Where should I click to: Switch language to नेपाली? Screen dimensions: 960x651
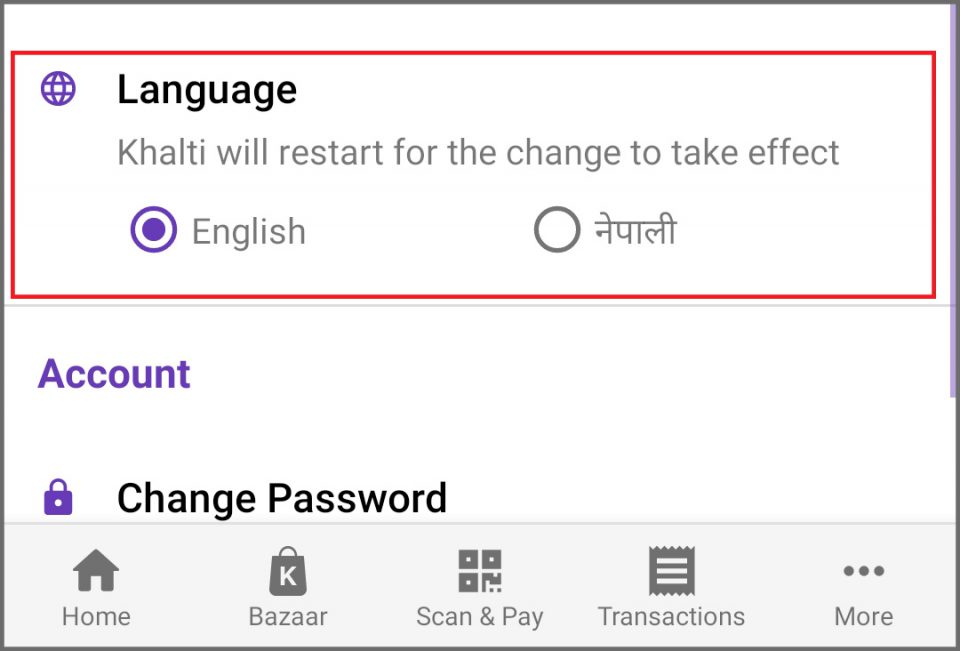coord(557,230)
